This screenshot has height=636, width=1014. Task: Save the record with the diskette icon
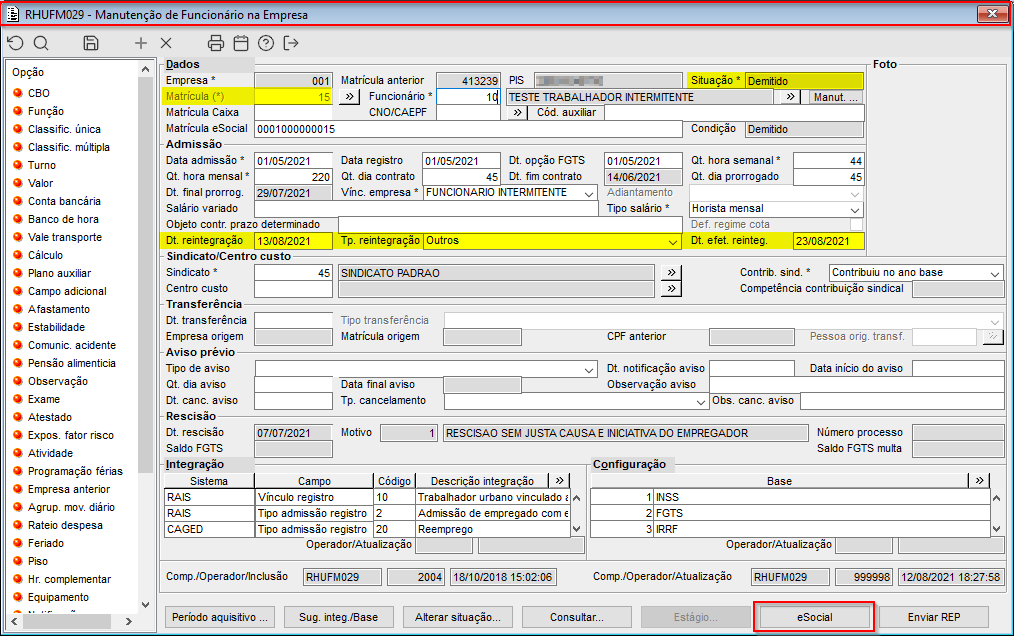click(91, 43)
